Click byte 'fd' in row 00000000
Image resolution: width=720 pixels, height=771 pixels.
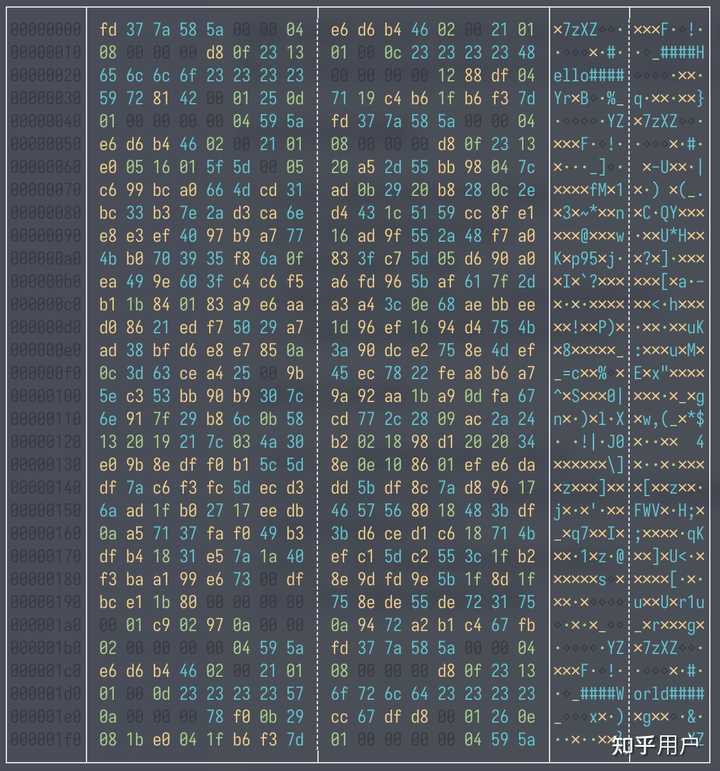click(108, 30)
